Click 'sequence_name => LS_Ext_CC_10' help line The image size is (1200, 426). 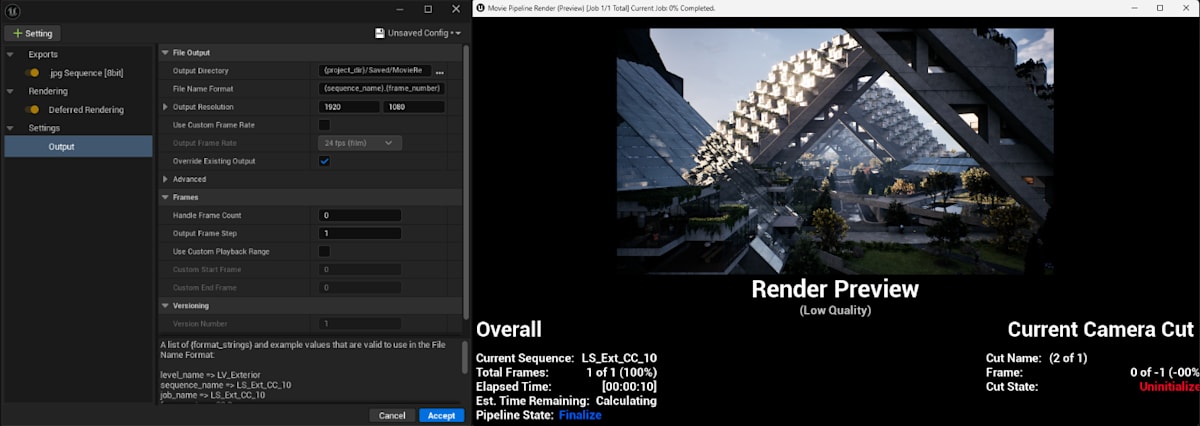226,385
